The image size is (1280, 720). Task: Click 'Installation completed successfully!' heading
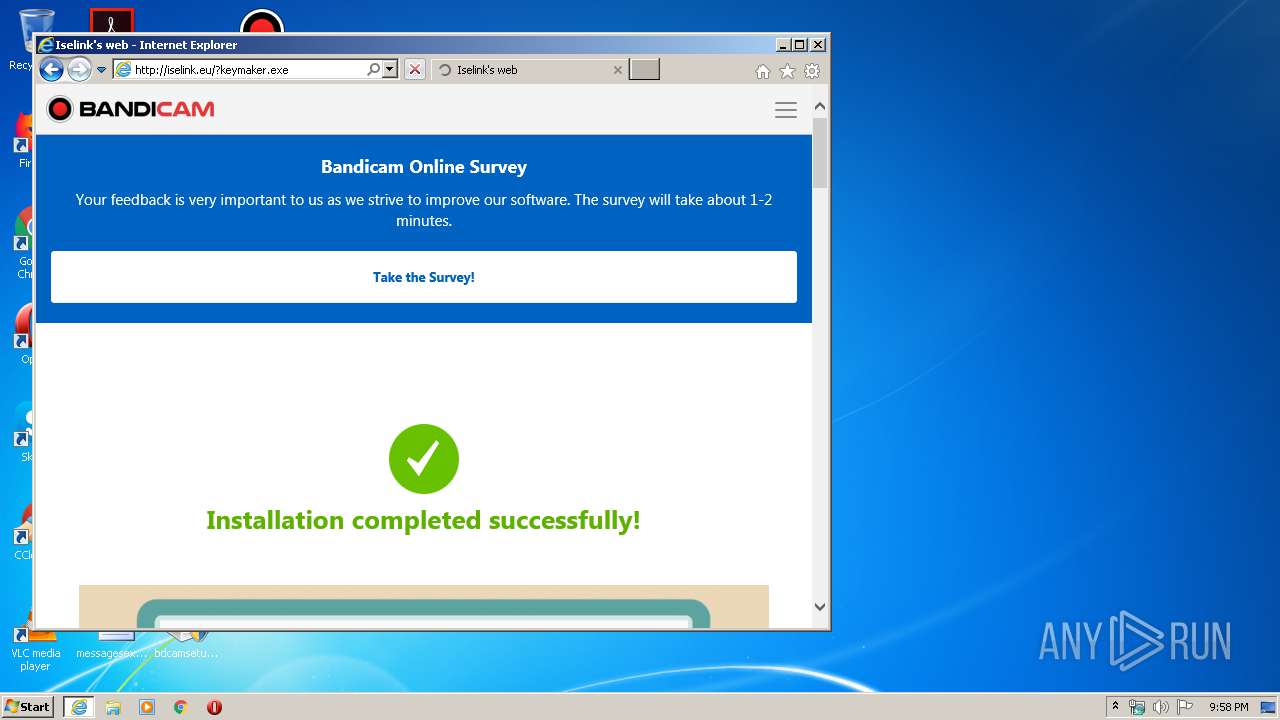(423, 520)
